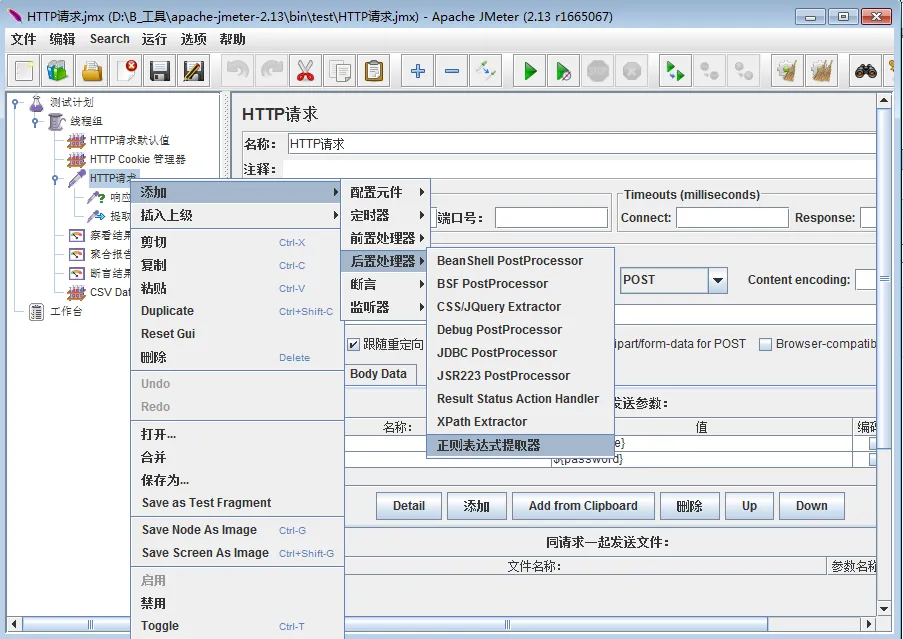Viewport: 903px width, 639px height.
Task: Enable the Browser-compatible headers checkbox
Action: pos(765,345)
